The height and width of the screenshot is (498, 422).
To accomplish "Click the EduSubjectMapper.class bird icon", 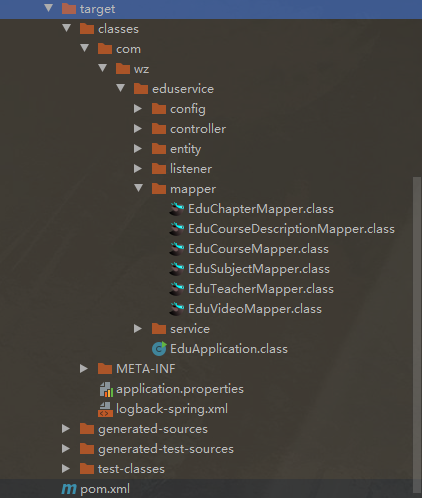I will click(x=177, y=269).
